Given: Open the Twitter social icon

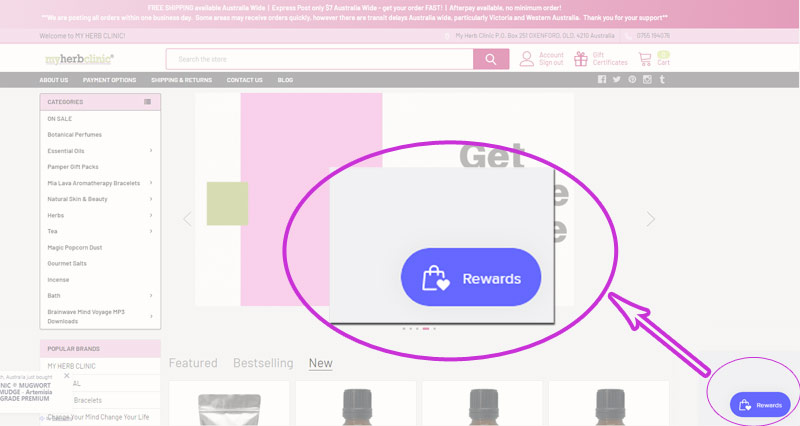Looking at the screenshot, I should (x=617, y=80).
